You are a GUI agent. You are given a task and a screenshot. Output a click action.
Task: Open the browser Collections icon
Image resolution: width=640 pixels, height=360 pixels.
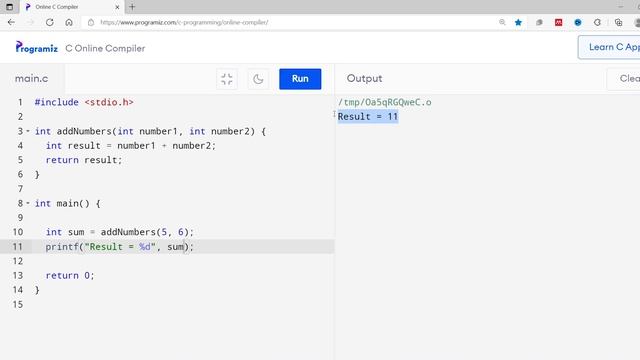click(618, 22)
